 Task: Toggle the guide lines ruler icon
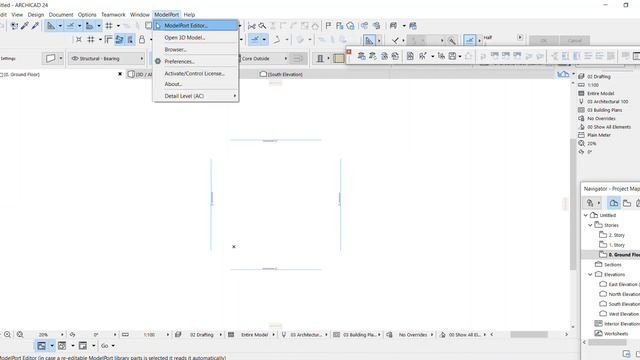tap(51, 26)
